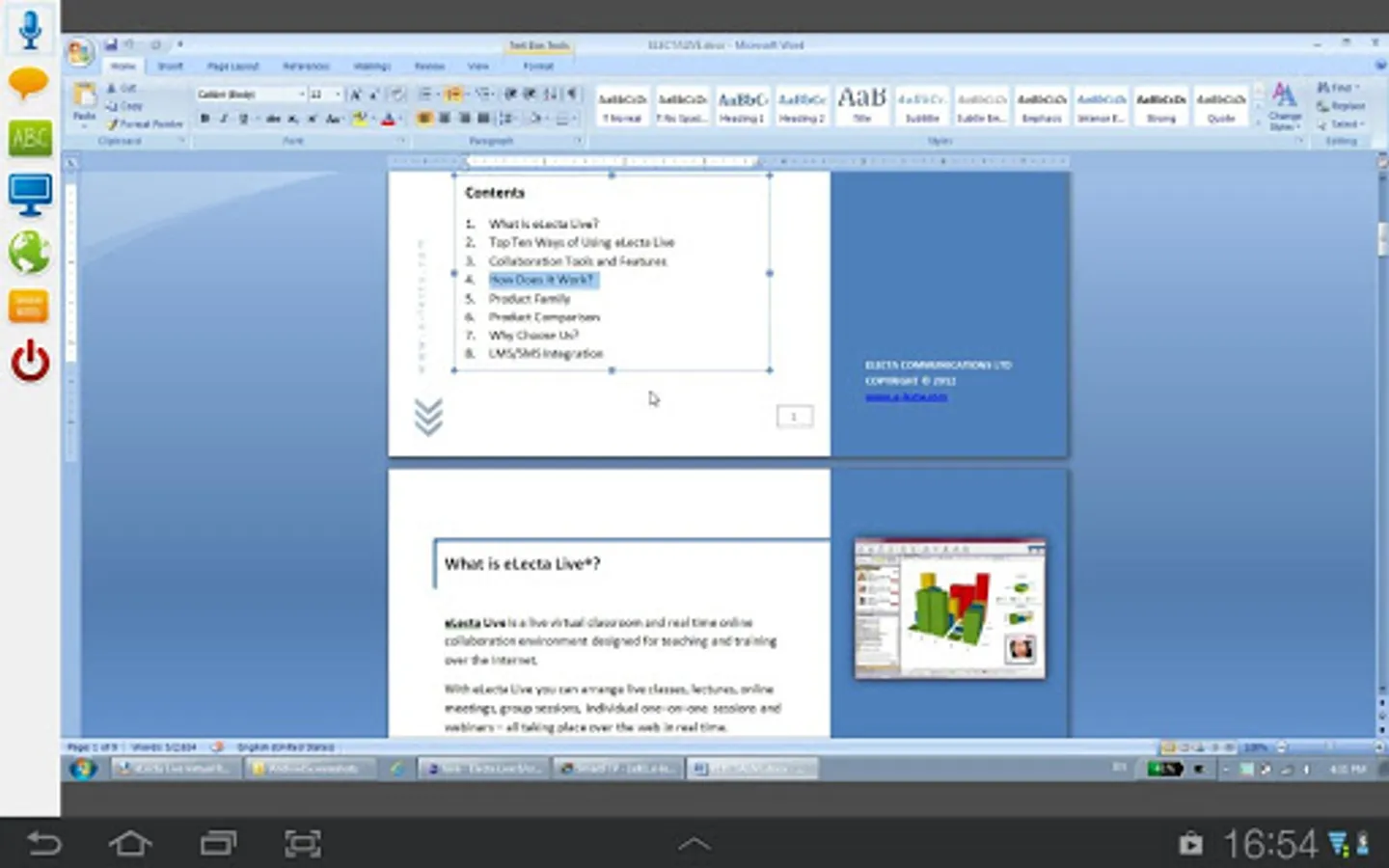The width and height of the screenshot is (1389, 868).
Task: Open the Find dropdown
Action: [x=1338, y=88]
